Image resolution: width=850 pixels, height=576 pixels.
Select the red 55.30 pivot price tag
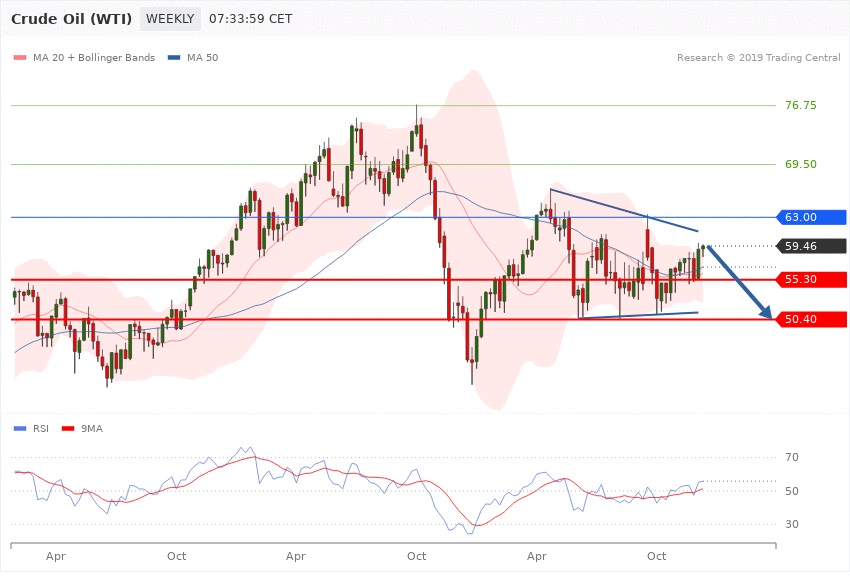click(x=813, y=280)
